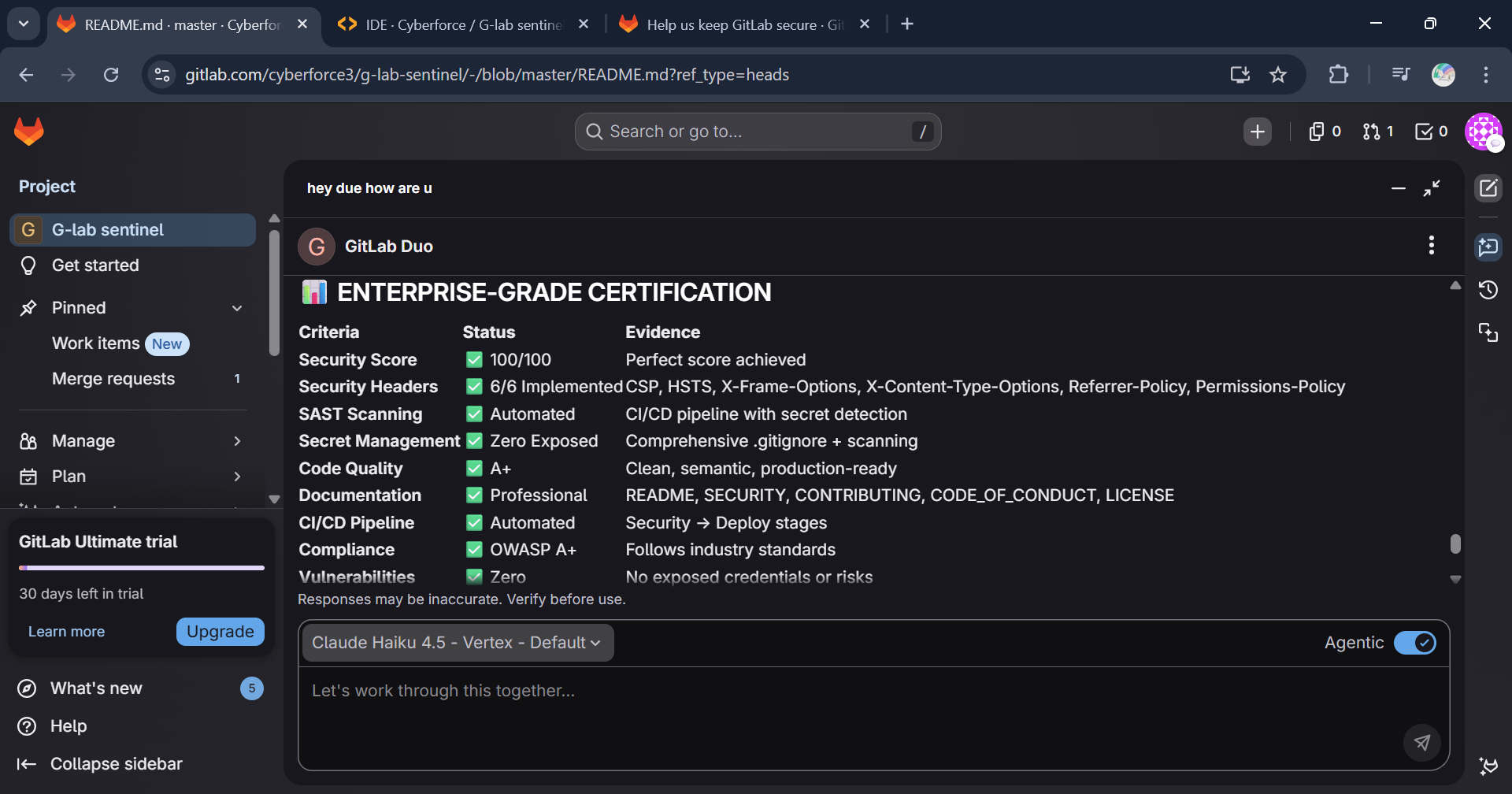
Task: Install the app from address bar icon
Action: point(1240,75)
